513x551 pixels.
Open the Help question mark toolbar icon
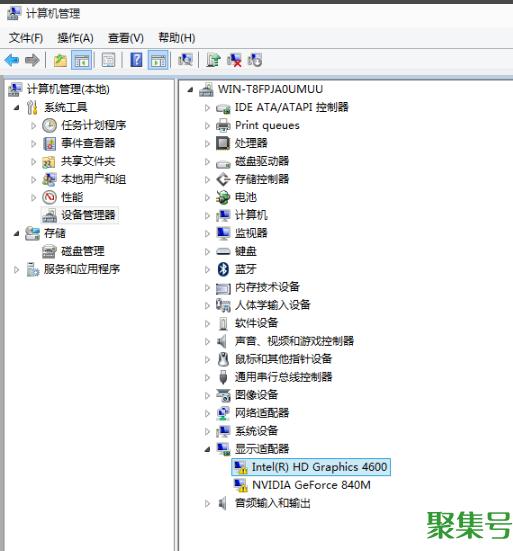136,60
